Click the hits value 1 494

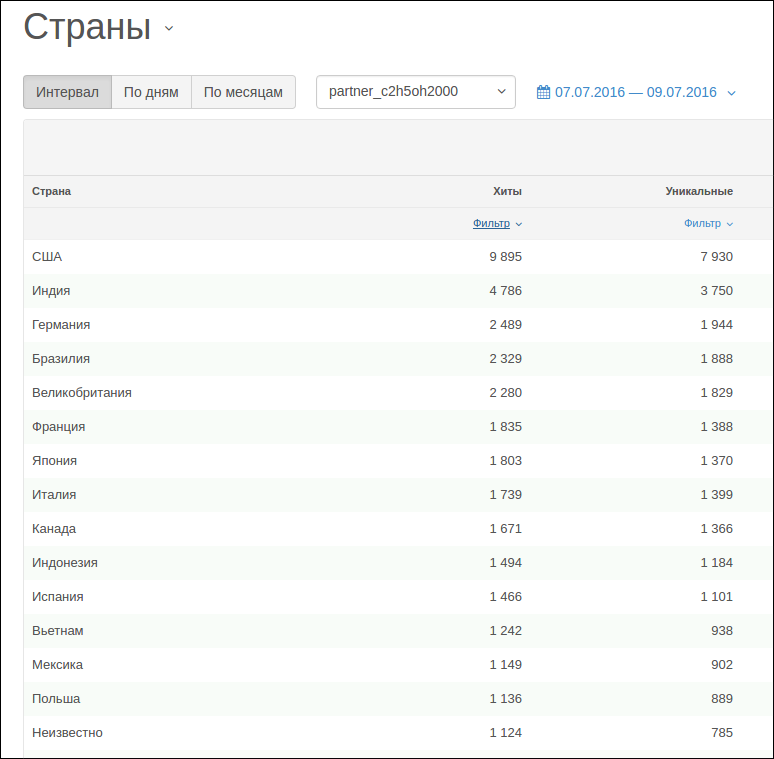505,563
